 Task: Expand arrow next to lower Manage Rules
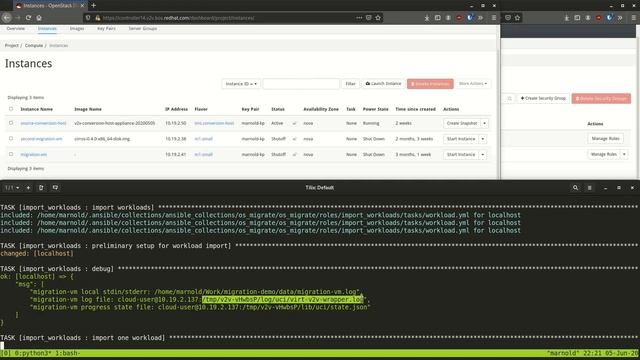point(624,154)
